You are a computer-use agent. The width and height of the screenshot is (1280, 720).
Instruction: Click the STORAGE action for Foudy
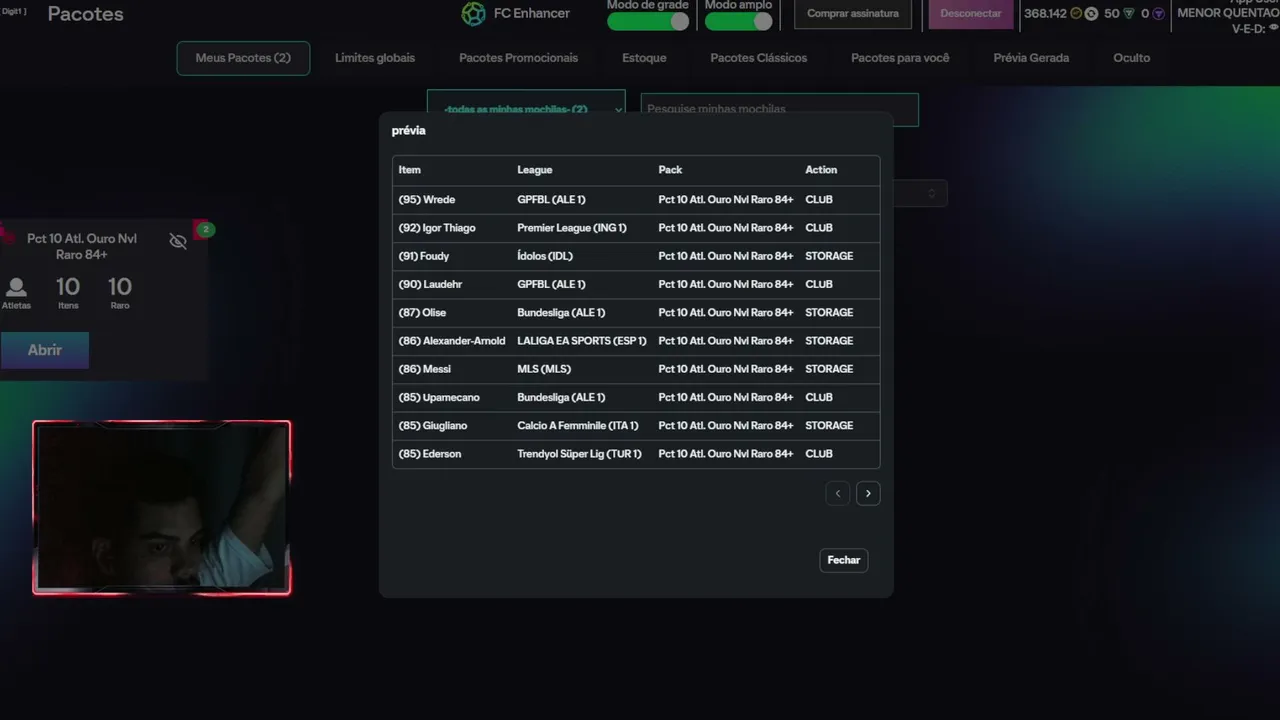829,256
